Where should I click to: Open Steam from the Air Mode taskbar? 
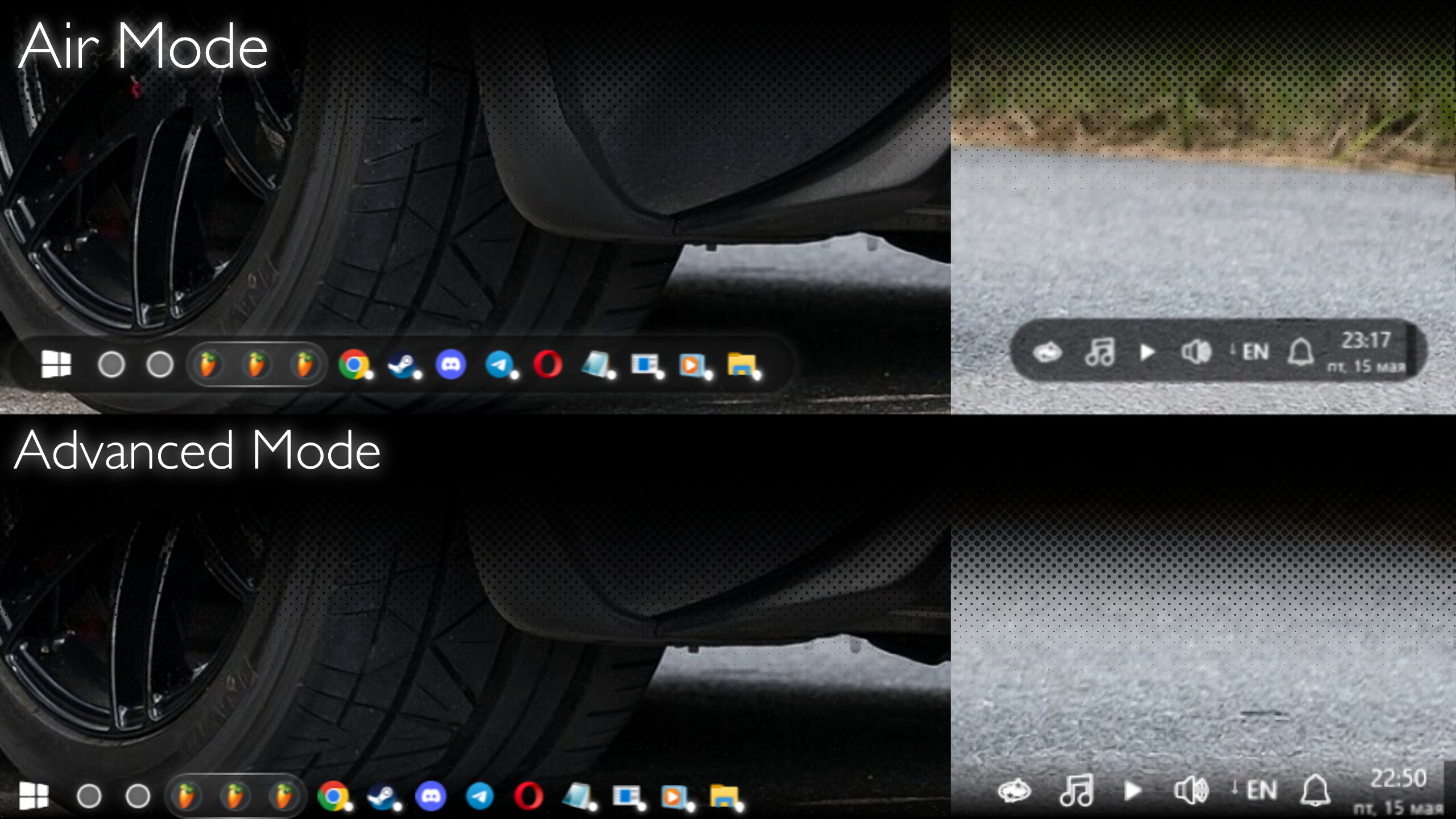click(x=403, y=364)
